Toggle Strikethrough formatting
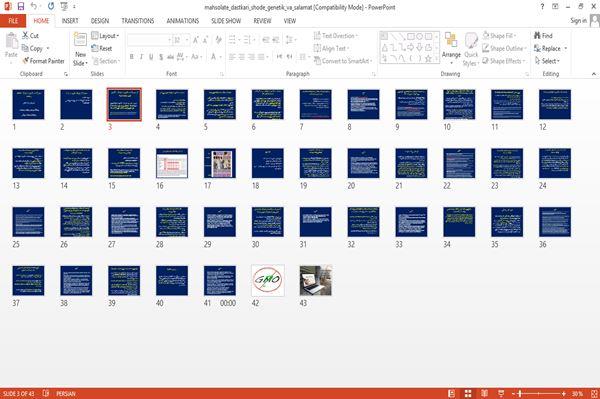 (x=171, y=57)
